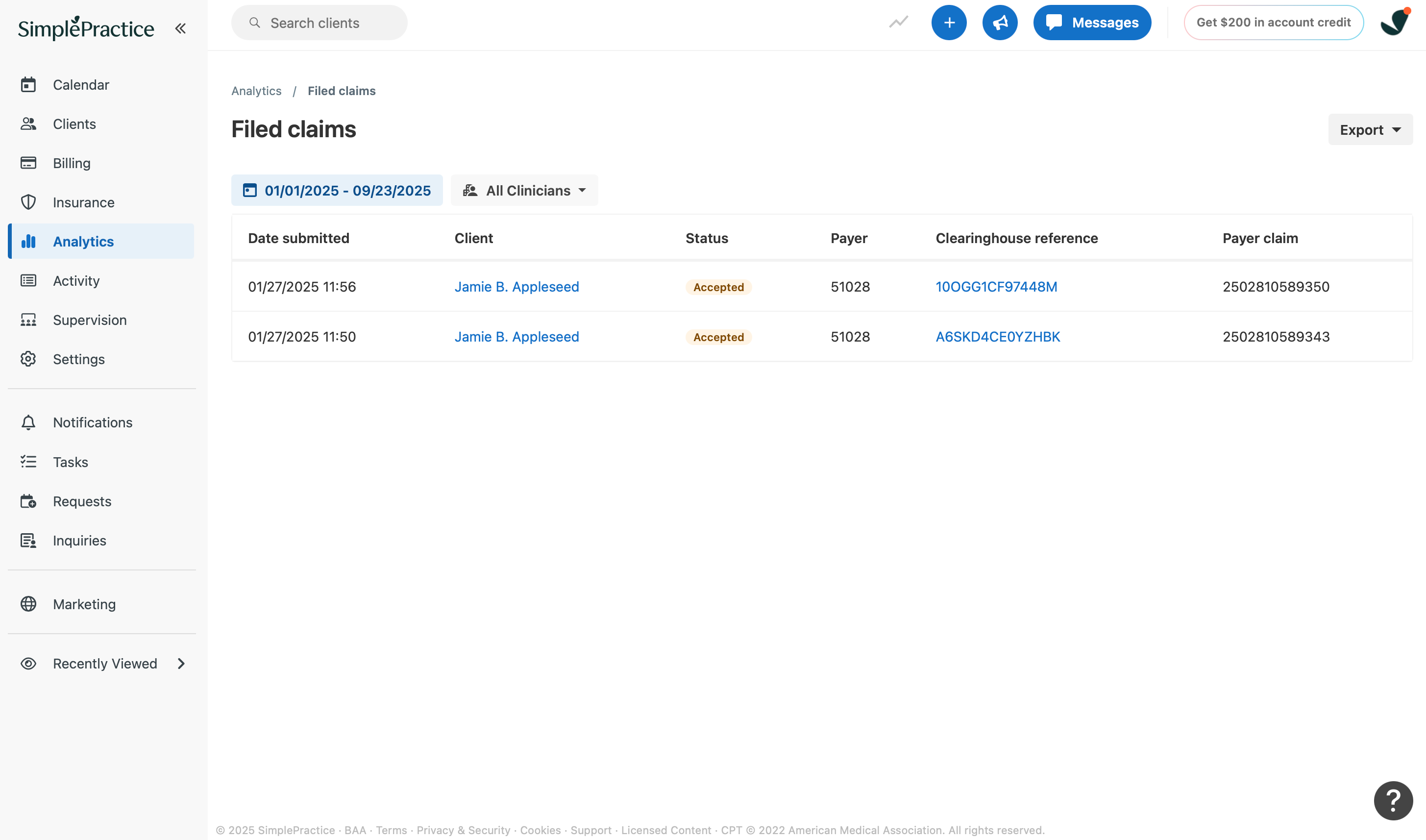Open the Insurance shield icon
Screen dimensions: 1426x840
pyautogui.click(x=29, y=202)
